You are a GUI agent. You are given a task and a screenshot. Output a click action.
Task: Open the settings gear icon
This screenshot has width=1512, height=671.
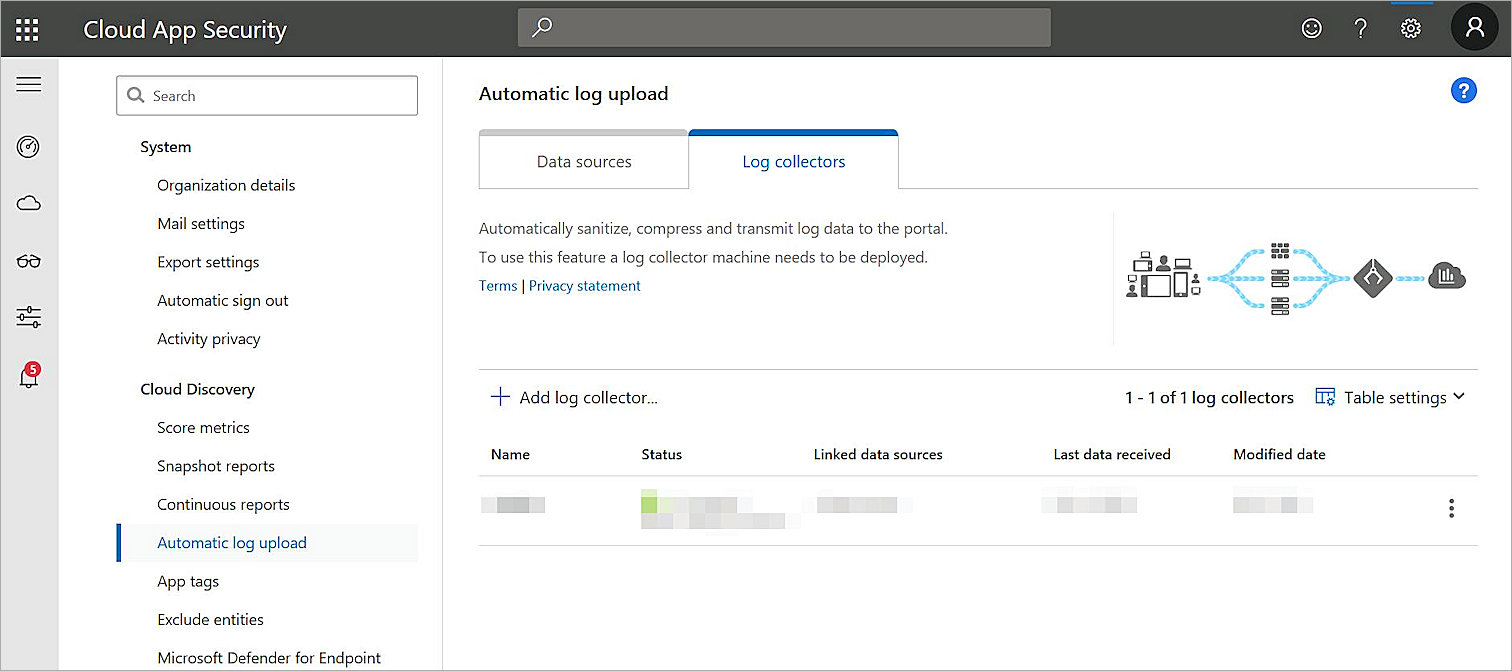[x=1410, y=29]
